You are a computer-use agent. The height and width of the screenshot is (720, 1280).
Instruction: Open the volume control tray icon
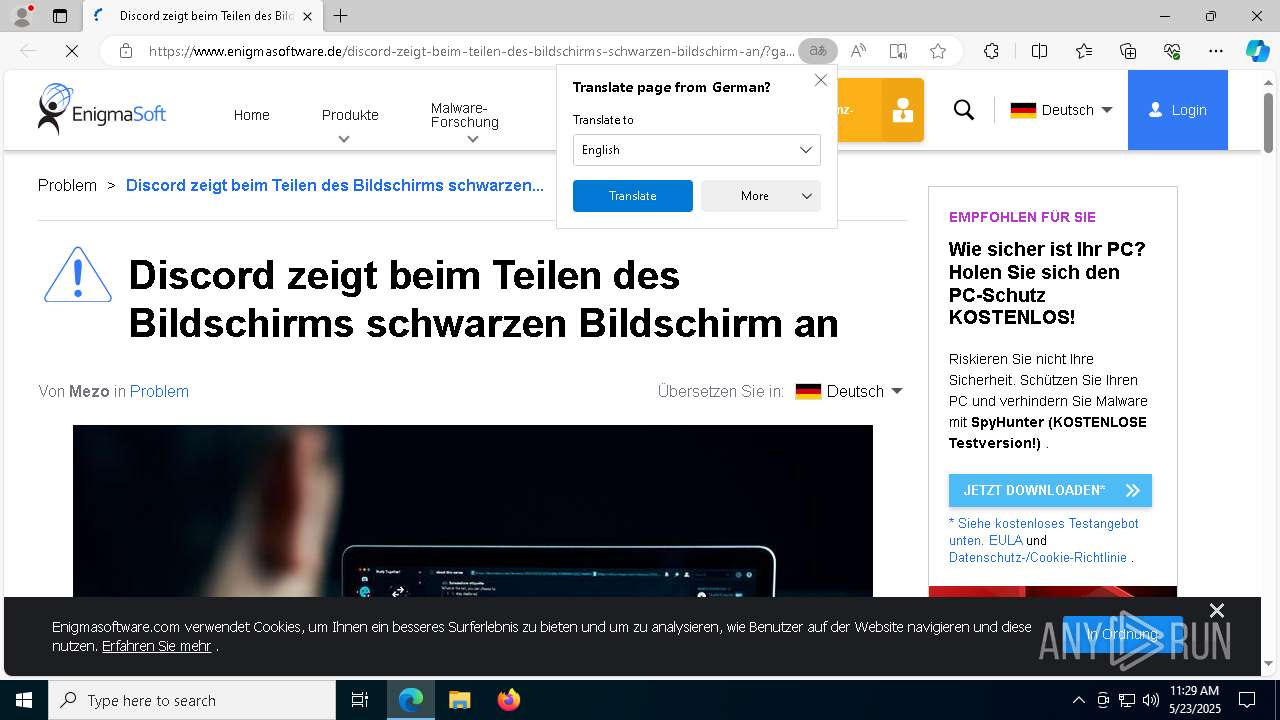(1150, 700)
